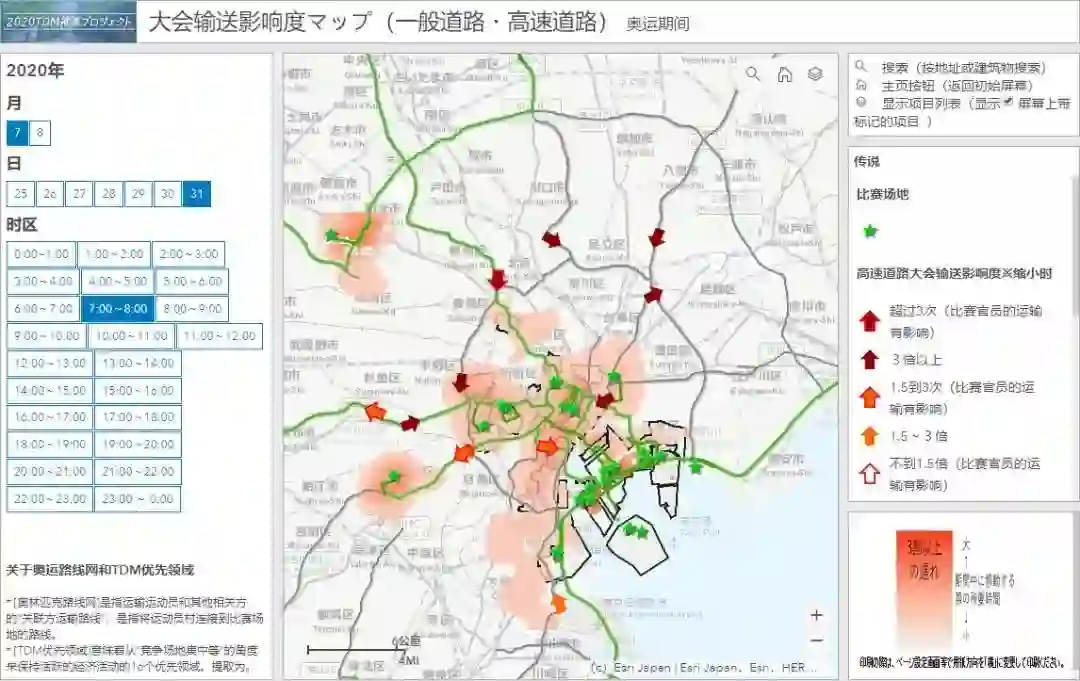Click the green venue star in legend

coord(871,231)
